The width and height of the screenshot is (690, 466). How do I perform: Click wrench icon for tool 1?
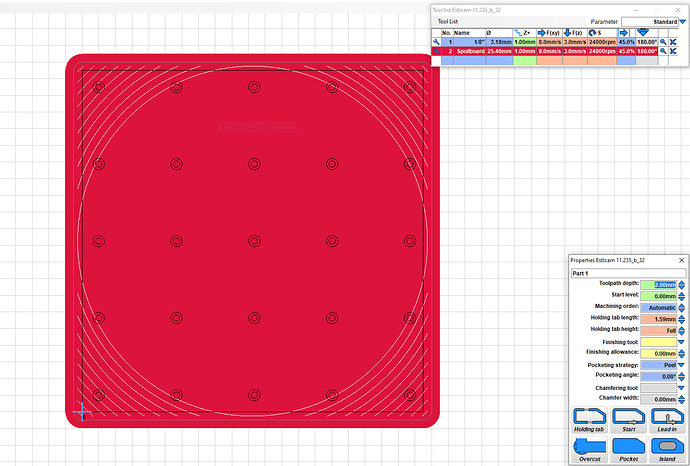[x=436, y=42]
